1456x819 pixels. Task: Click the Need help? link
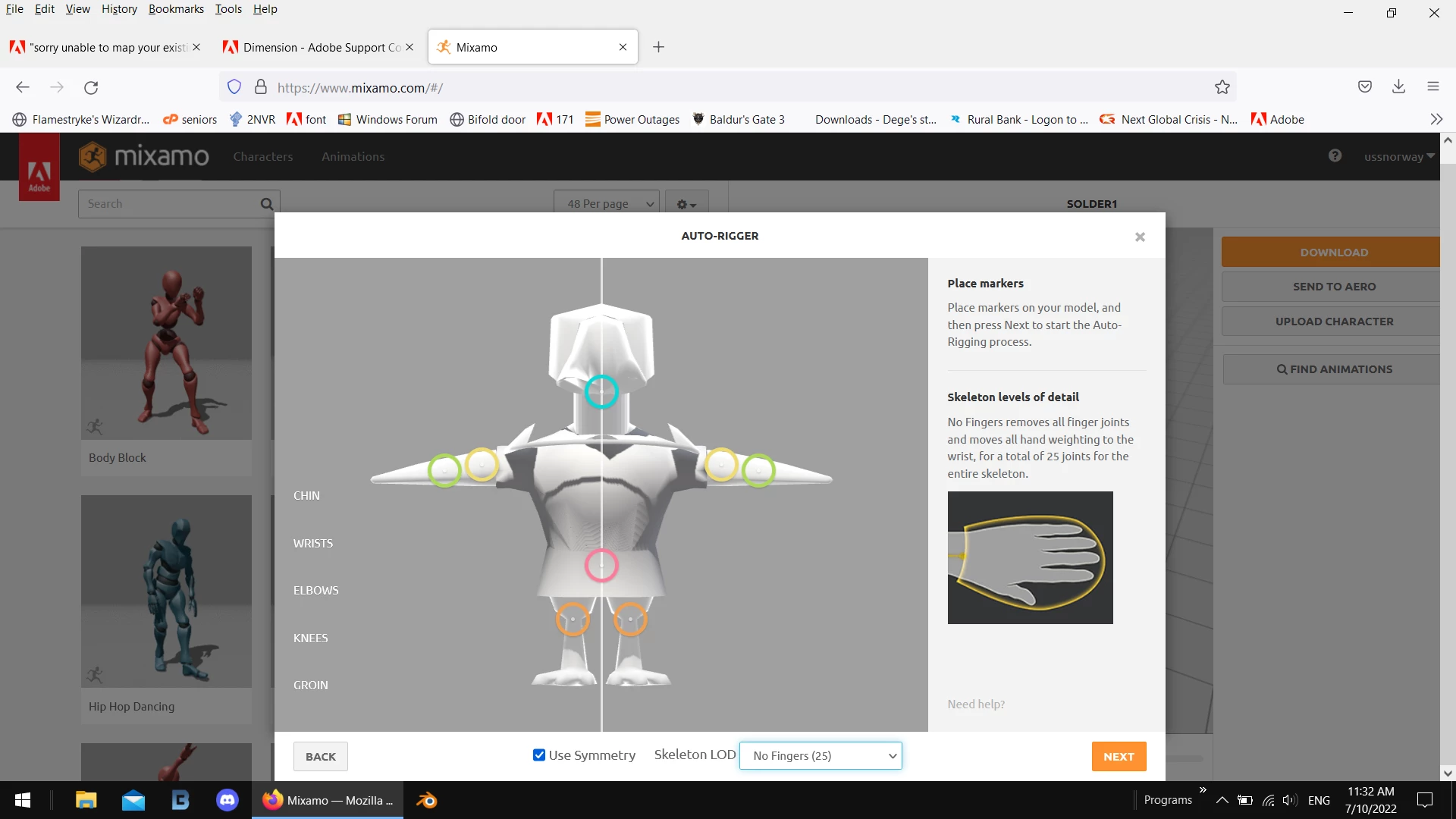[975, 704]
